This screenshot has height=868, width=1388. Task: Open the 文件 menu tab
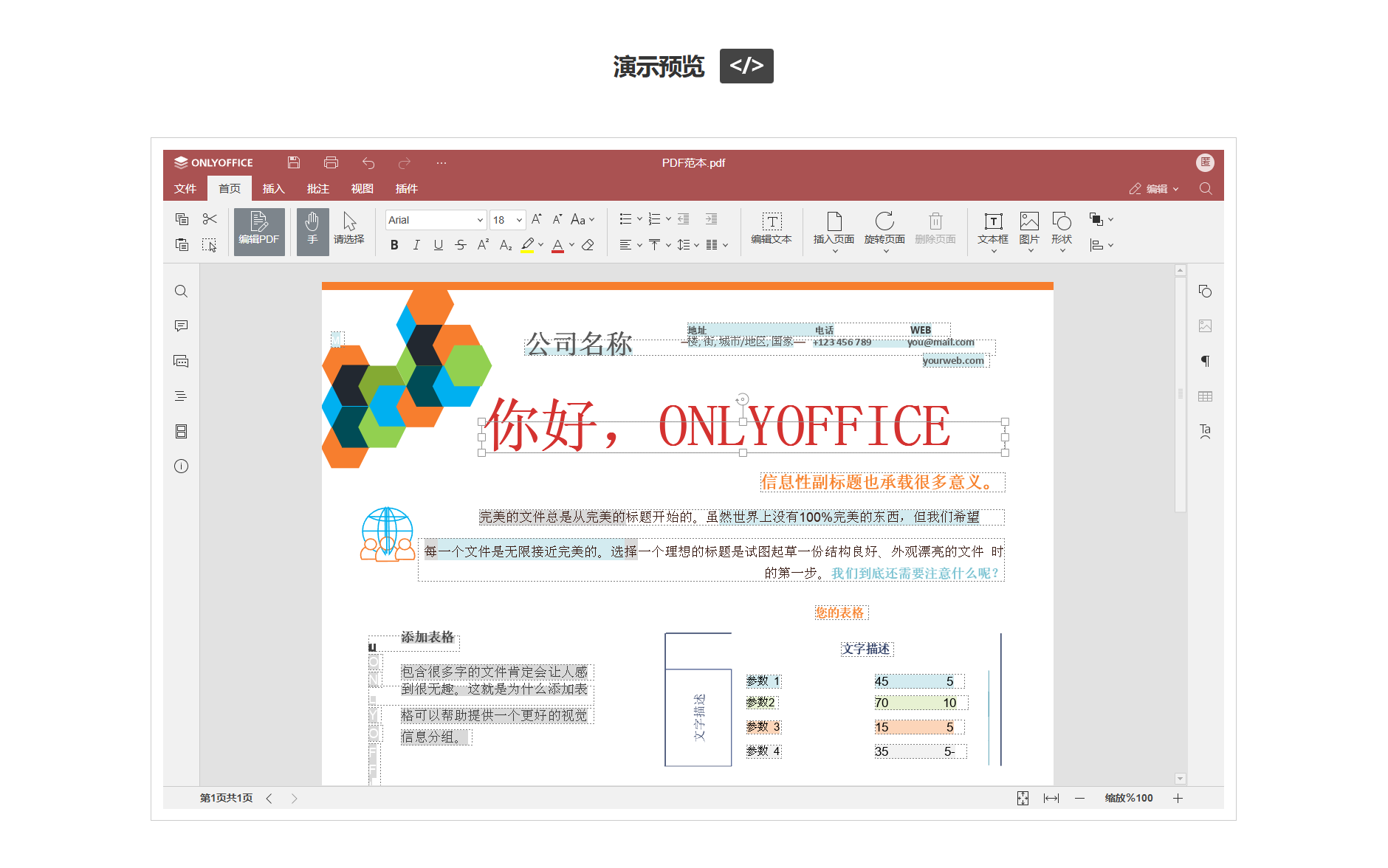click(x=185, y=189)
